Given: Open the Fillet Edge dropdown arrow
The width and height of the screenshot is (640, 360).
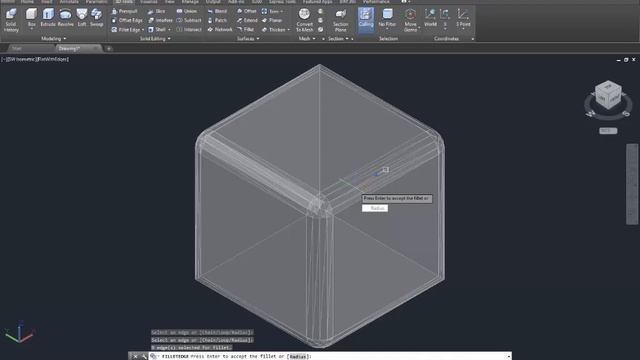Looking at the screenshot, I should [143, 30].
